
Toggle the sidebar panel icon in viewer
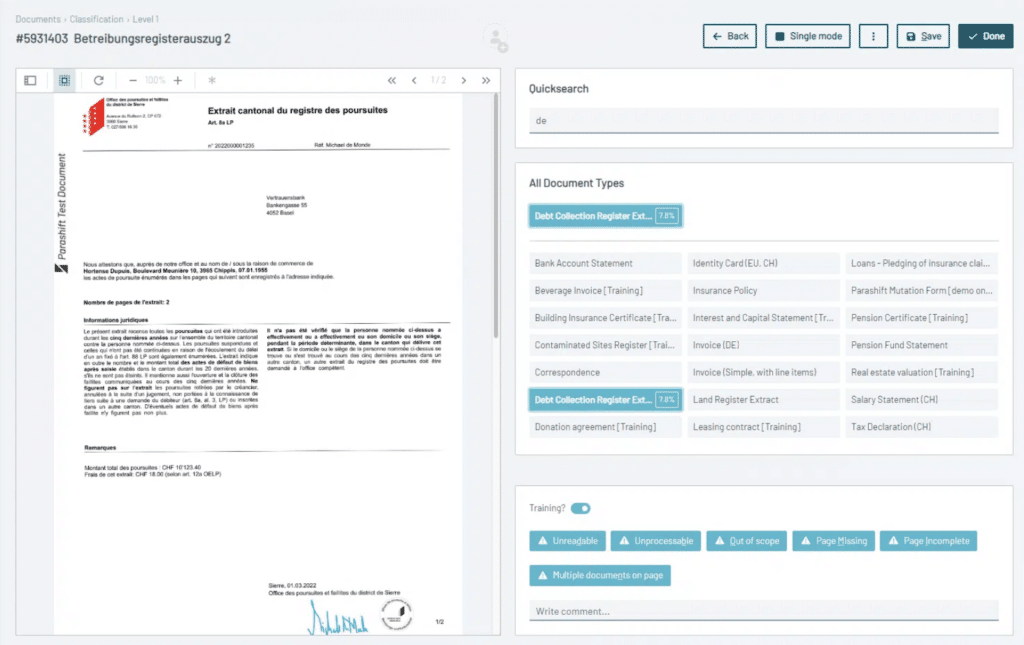30,80
